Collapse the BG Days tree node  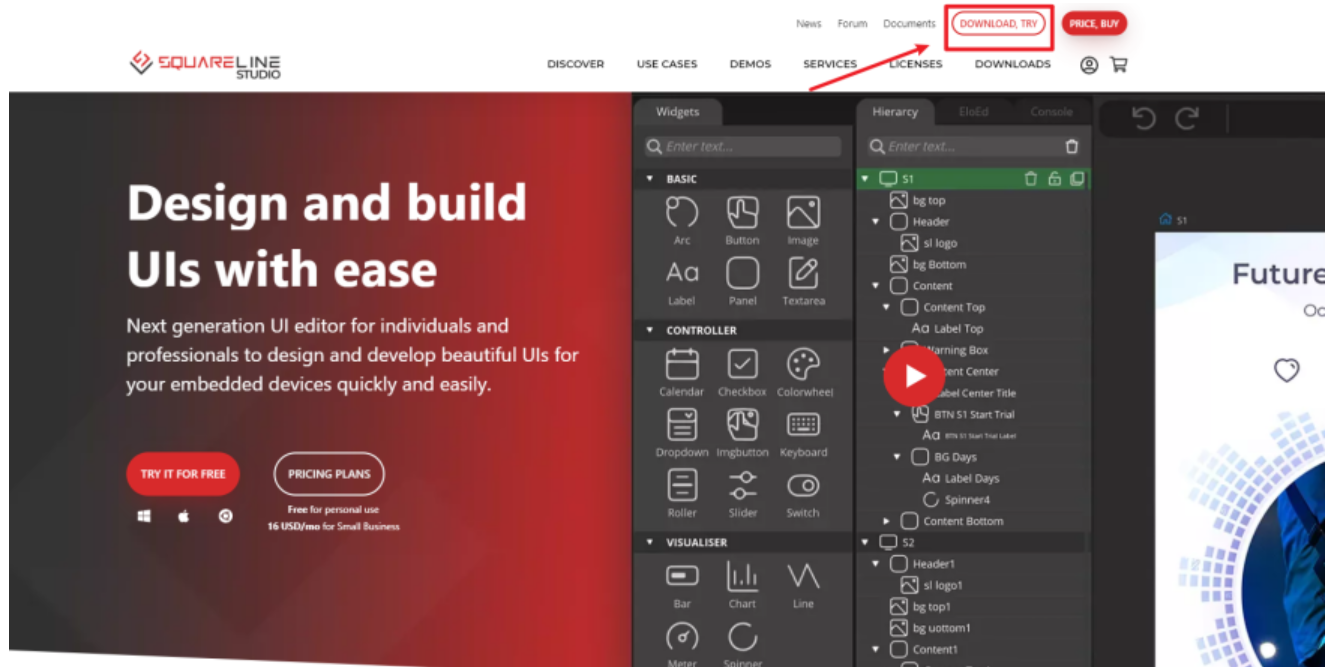(x=898, y=457)
